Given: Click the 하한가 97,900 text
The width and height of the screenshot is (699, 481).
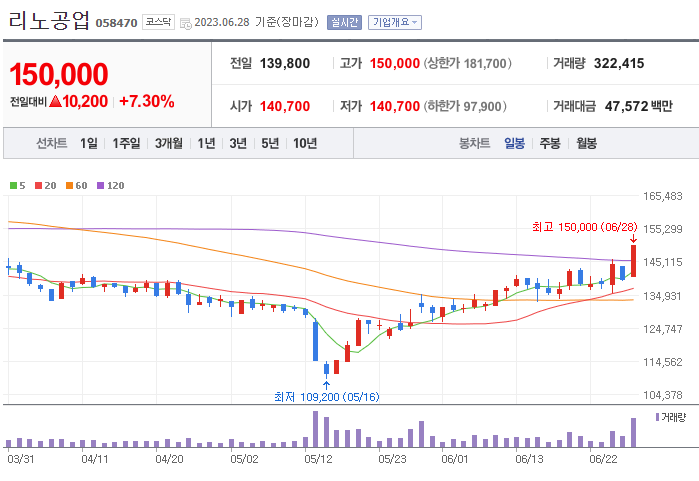Looking at the screenshot, I should 465,106.
